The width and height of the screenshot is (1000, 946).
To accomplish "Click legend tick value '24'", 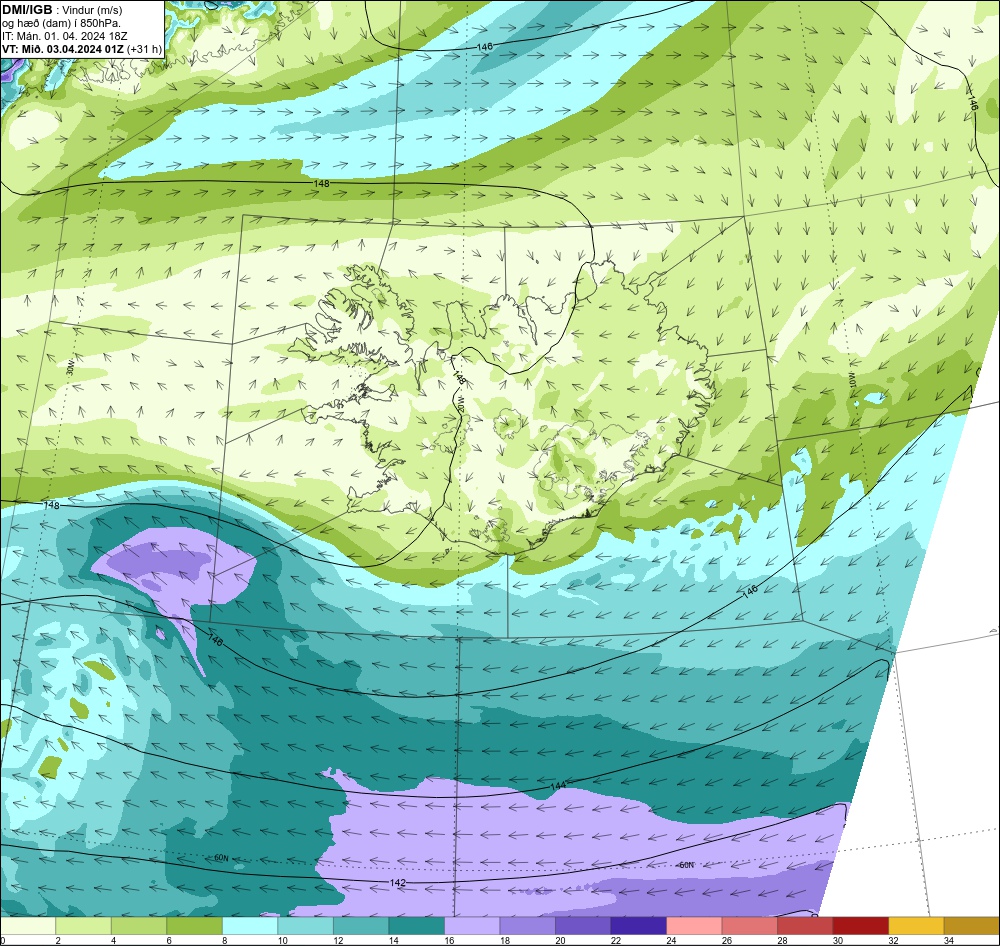I will click(671, 940).
